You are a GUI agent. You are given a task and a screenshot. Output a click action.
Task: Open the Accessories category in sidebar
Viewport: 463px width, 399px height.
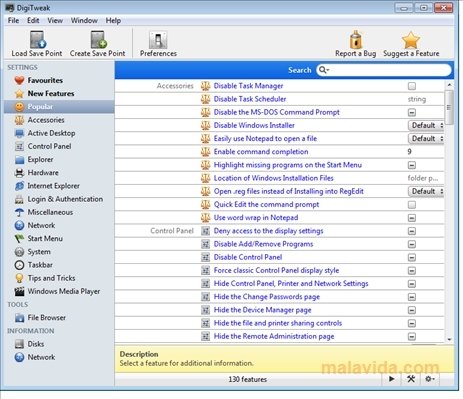(46, 120)
